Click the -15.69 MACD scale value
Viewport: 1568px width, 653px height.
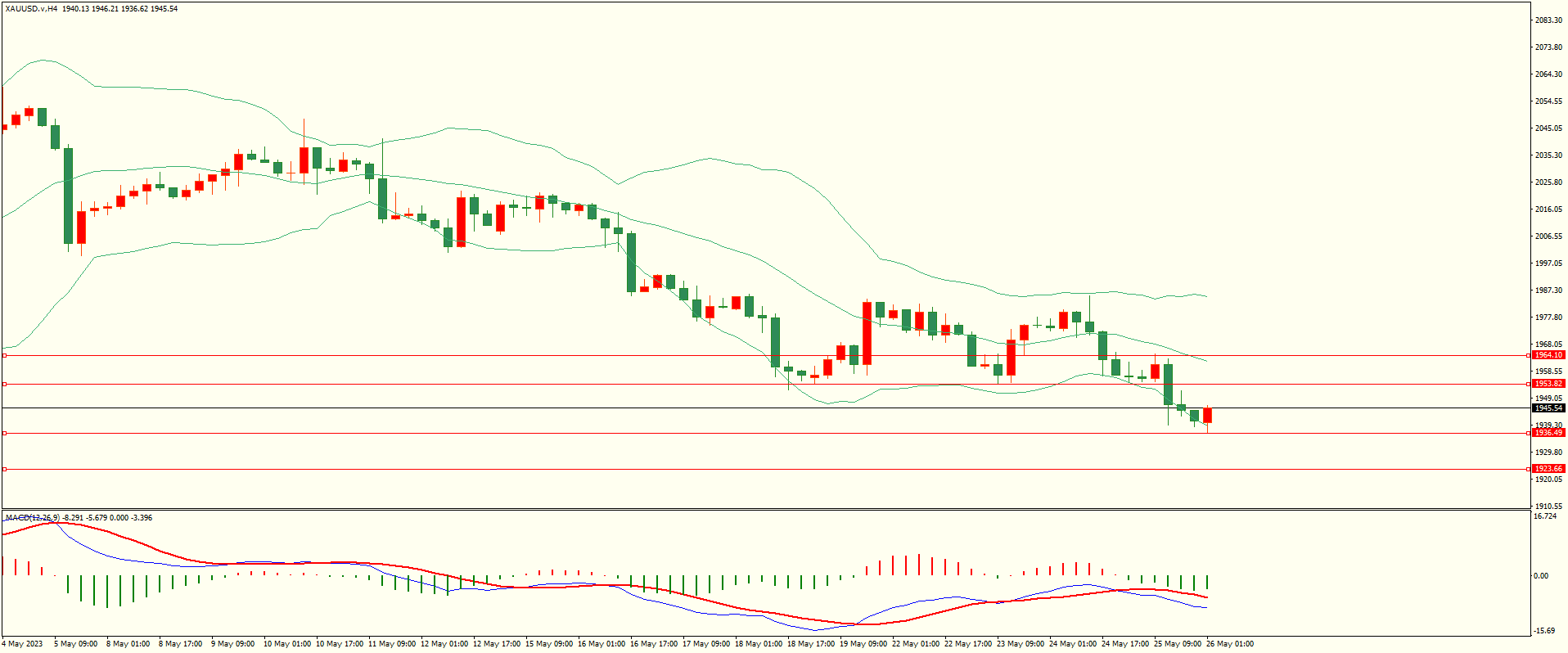pos(1545,631)
